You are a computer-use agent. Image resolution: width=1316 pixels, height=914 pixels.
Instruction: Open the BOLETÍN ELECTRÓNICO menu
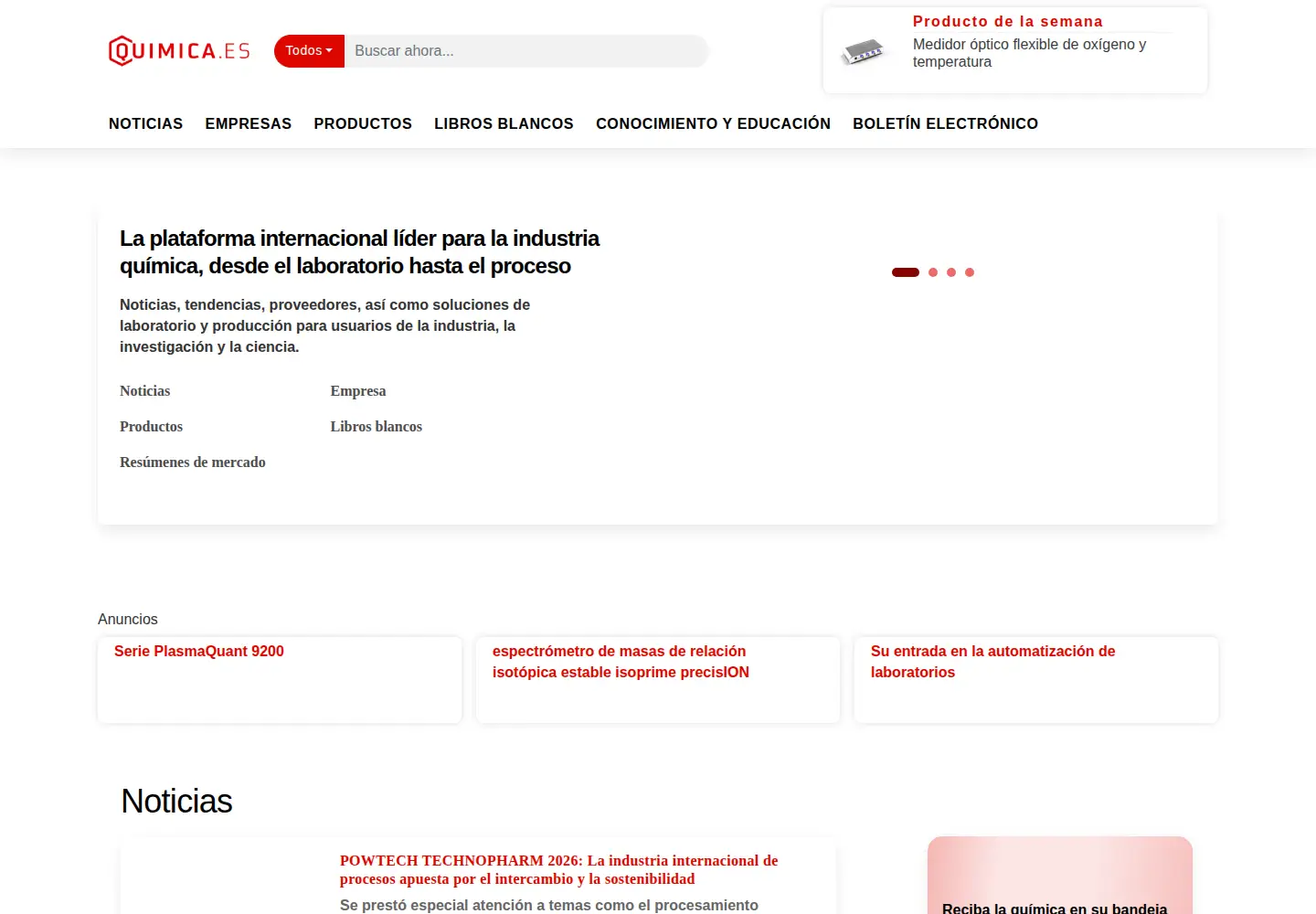[945, 123]
